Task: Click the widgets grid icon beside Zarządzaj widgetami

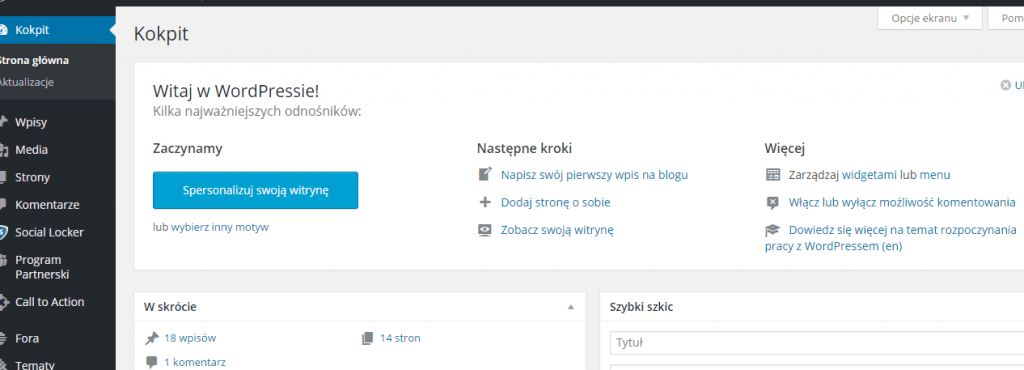Action: coord(773,175)
